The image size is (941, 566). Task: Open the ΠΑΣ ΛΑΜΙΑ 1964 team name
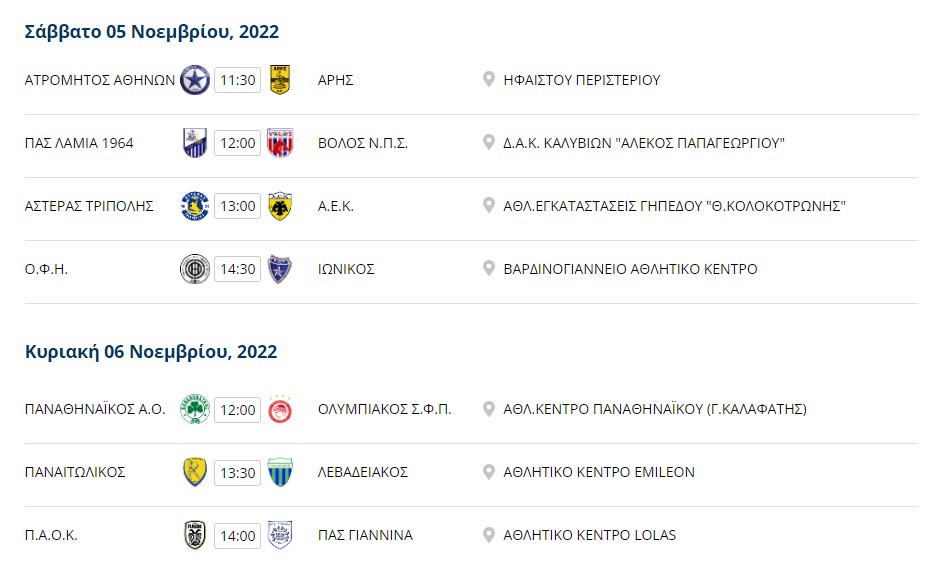click(x=79, y=143)
